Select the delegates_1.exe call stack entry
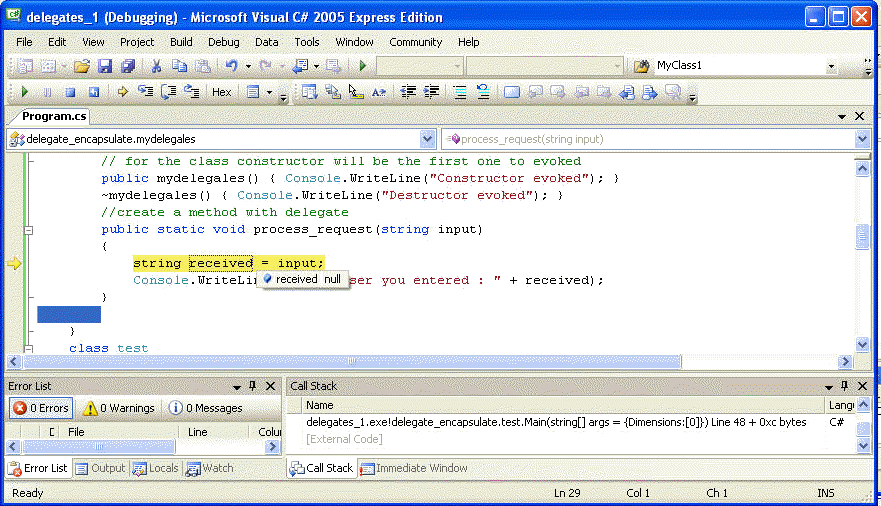The height and width of the screenshot is (506, 881). click(x=555, y=423)
